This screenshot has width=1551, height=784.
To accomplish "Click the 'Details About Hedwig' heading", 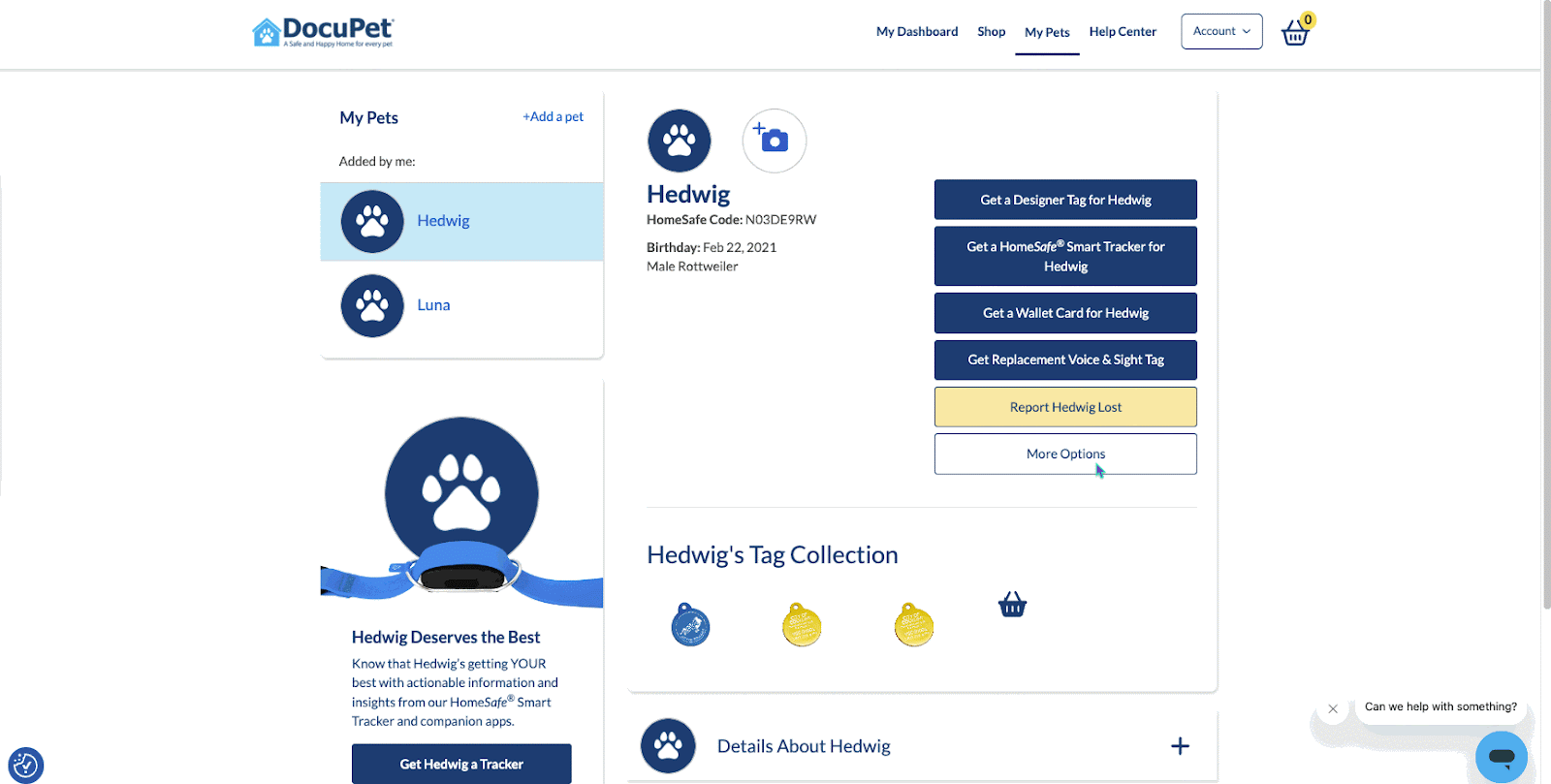I will coord(804,746).
